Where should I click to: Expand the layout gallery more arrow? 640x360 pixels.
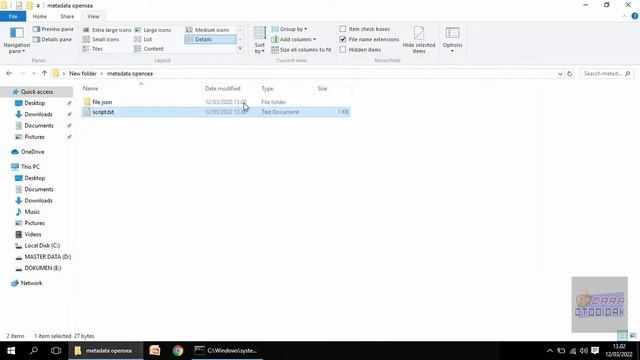[240, 49]
